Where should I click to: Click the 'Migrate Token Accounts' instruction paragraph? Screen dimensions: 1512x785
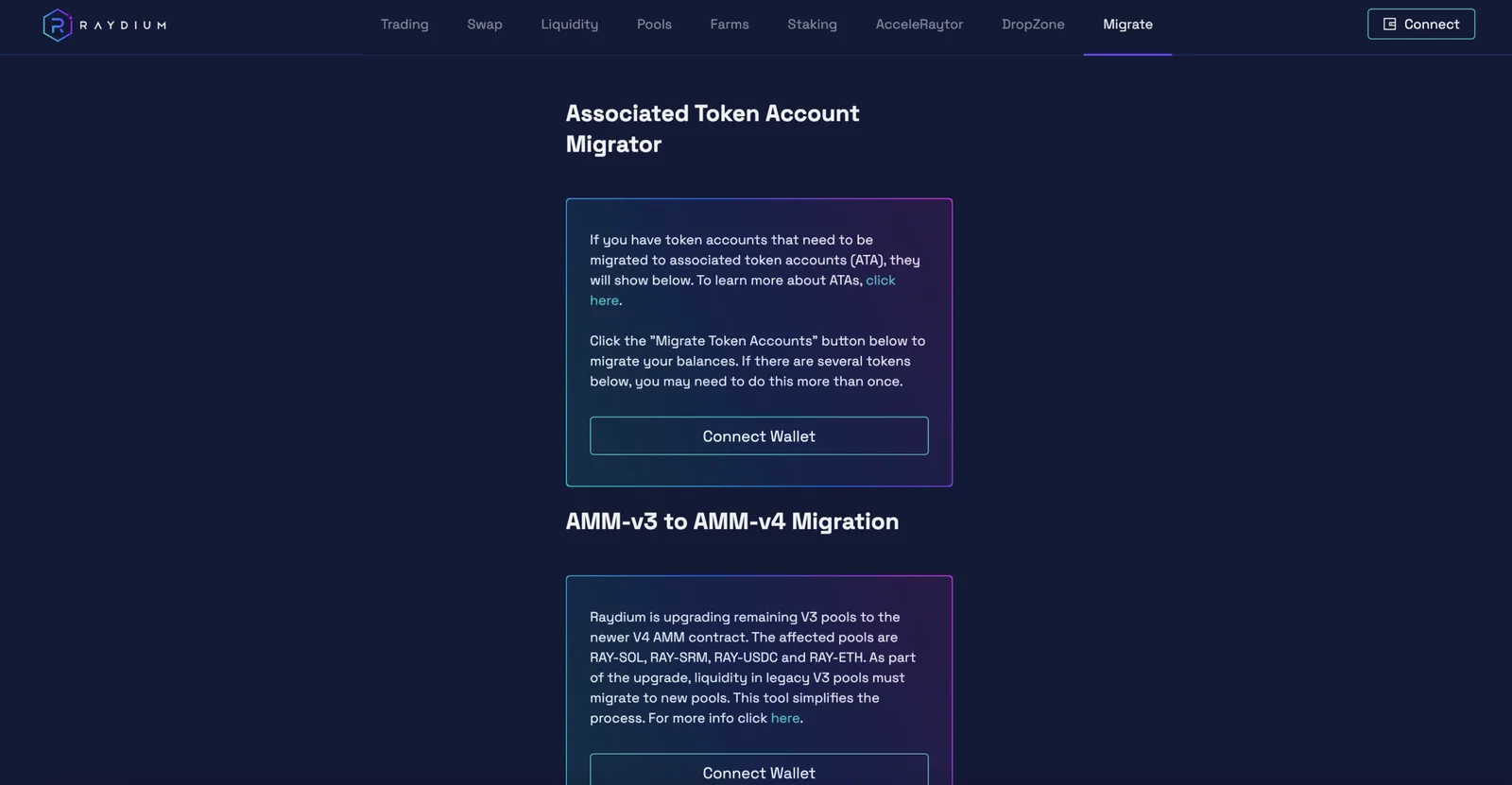(758, 361)
